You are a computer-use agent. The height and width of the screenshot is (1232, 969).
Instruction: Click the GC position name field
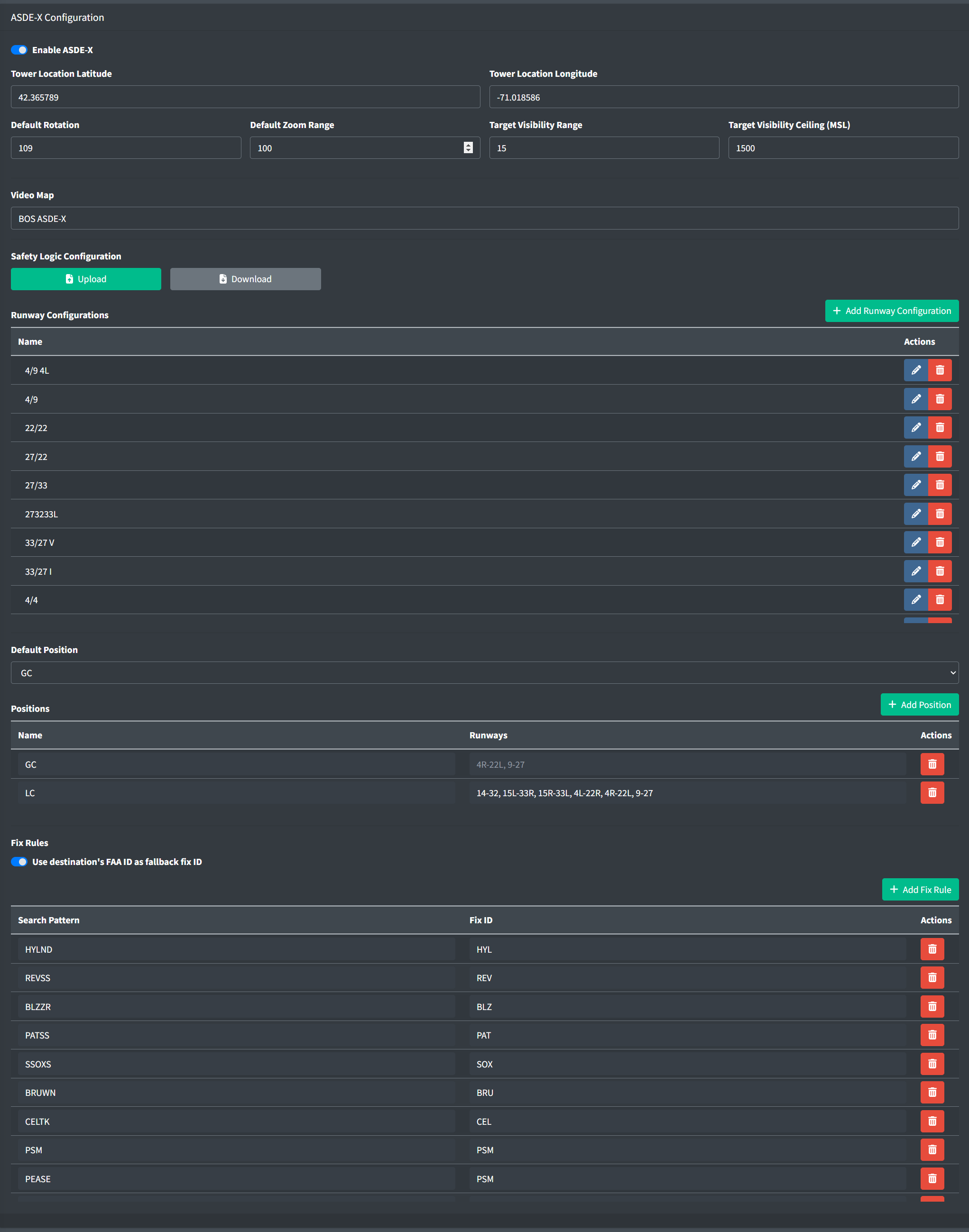click(237, 764)
